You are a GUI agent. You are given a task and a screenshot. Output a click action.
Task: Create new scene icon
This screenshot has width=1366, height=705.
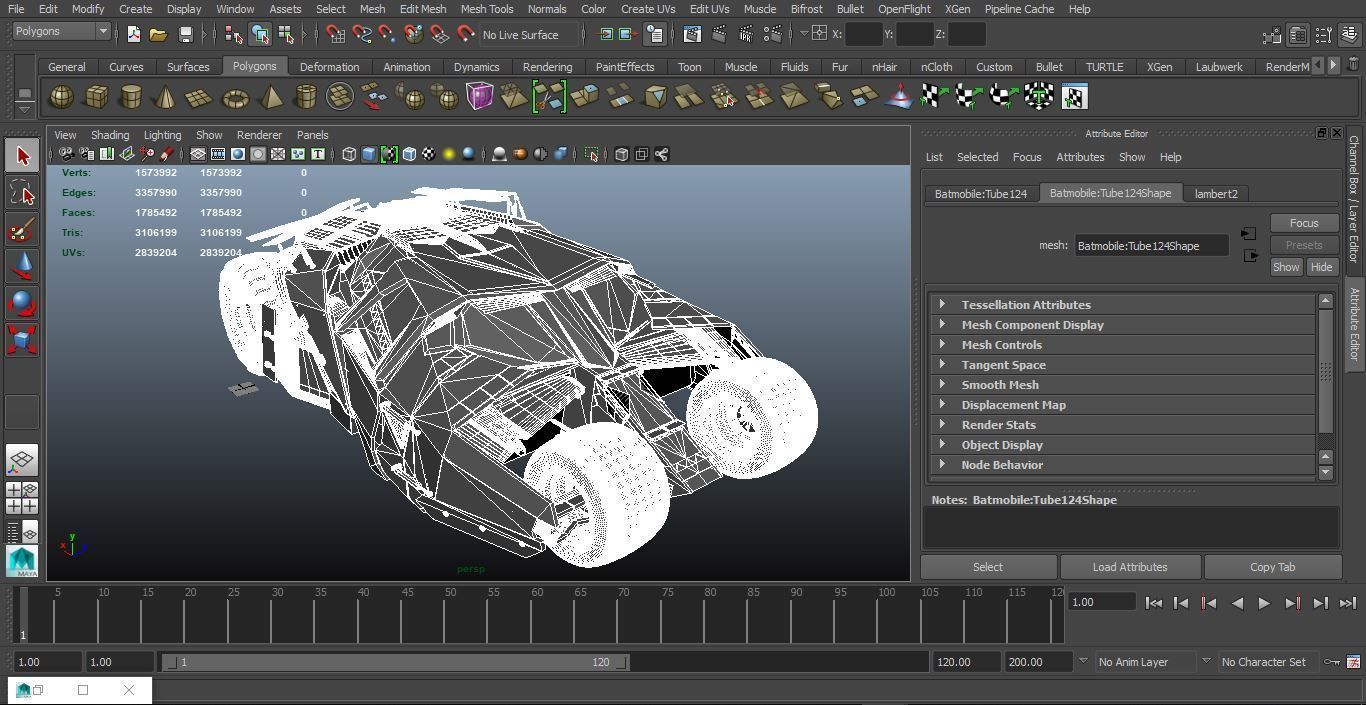133,34
